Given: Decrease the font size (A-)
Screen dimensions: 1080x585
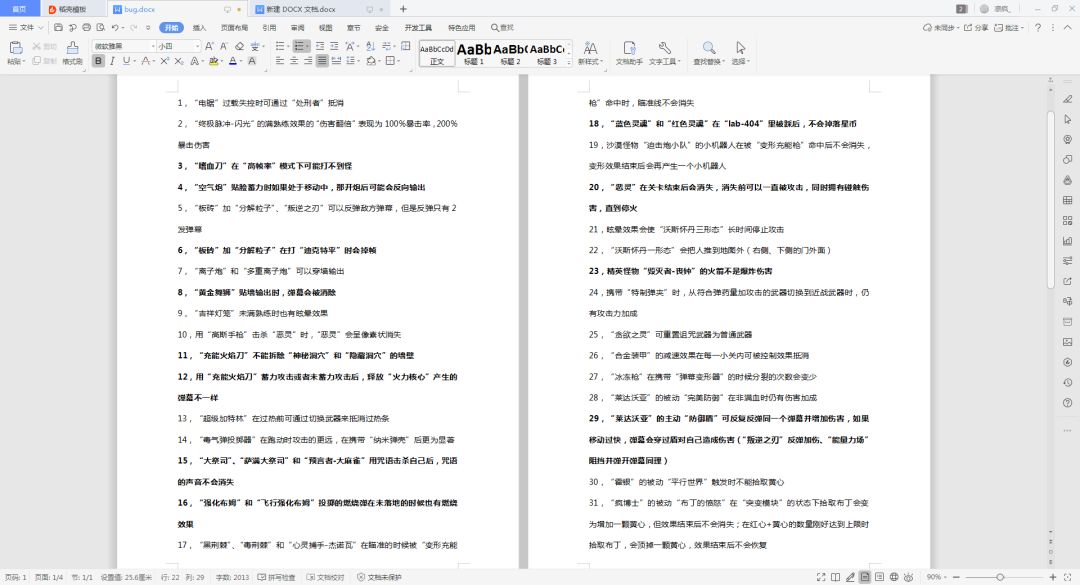Looking at the screenshot, I should (x=224, y=46).
